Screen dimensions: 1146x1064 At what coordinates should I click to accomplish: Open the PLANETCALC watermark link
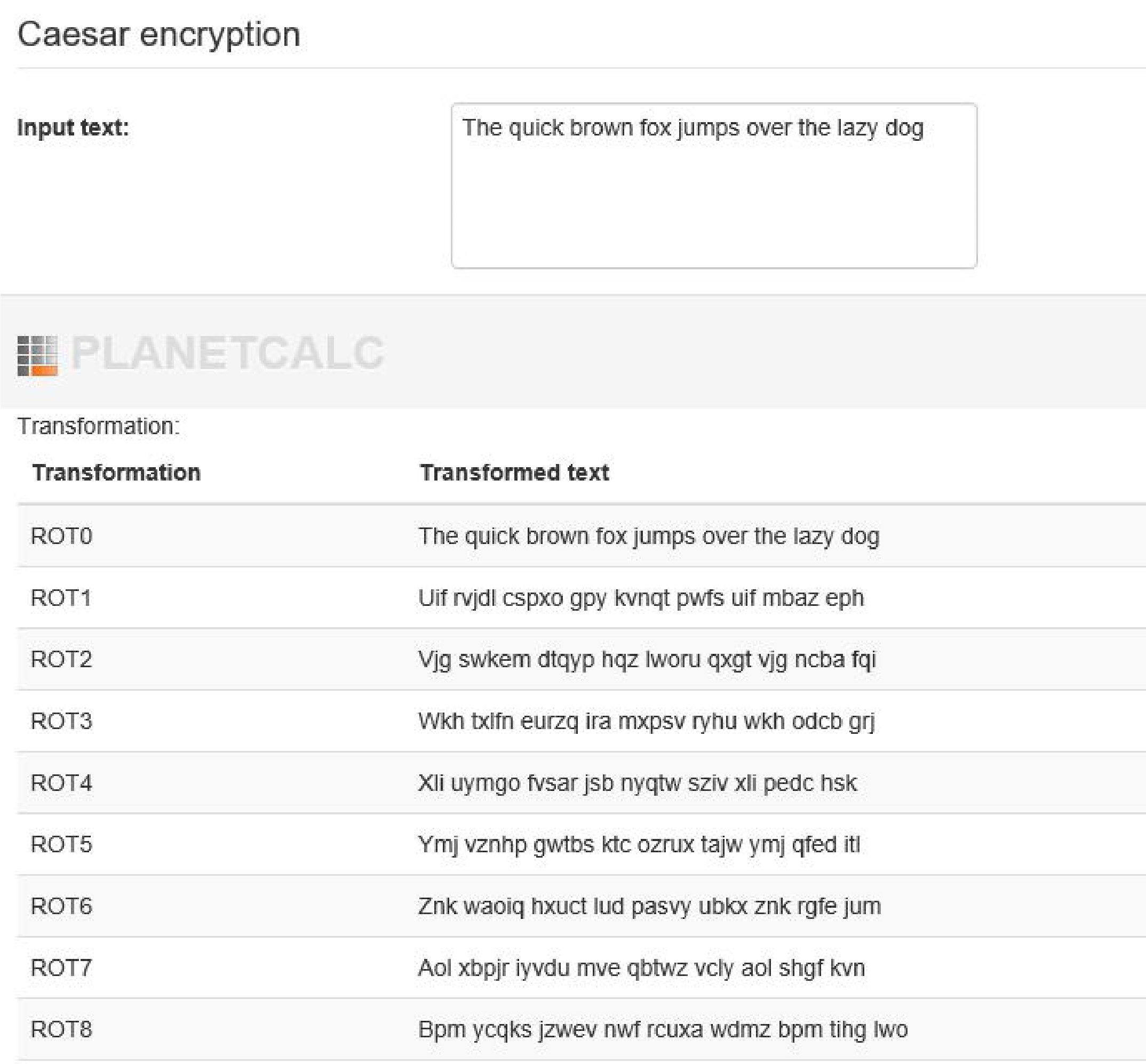pos(227,353)
